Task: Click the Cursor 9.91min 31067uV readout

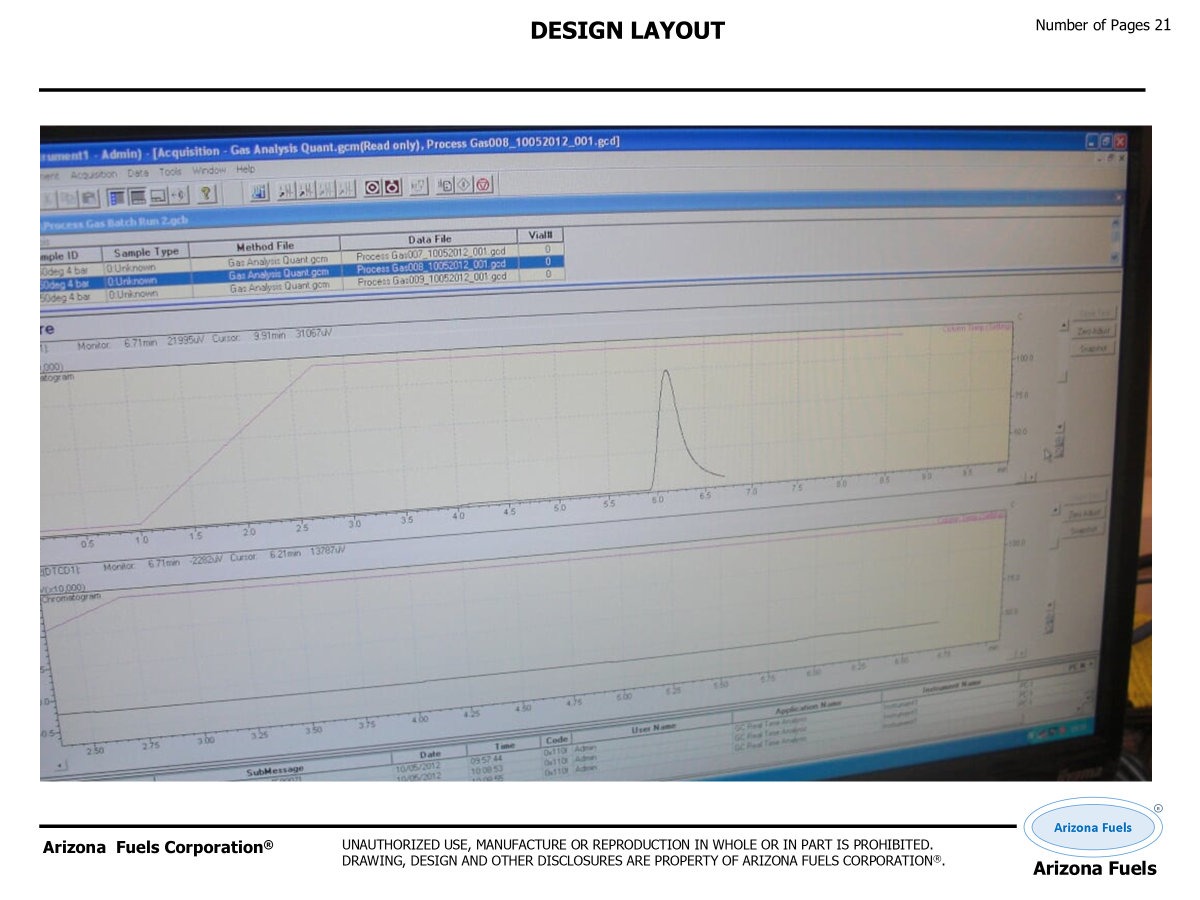Action: pos(273,335)
